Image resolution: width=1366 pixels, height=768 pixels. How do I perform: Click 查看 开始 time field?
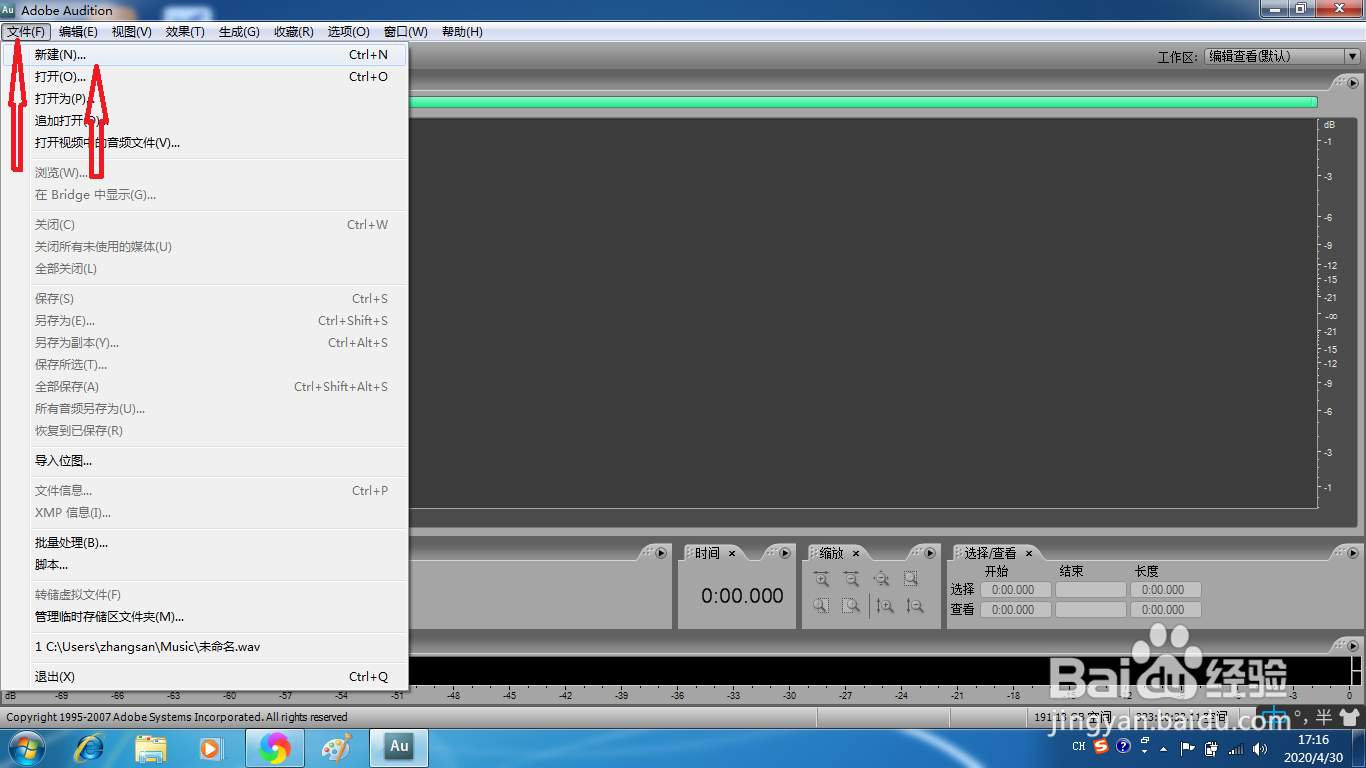[1015, 609]
